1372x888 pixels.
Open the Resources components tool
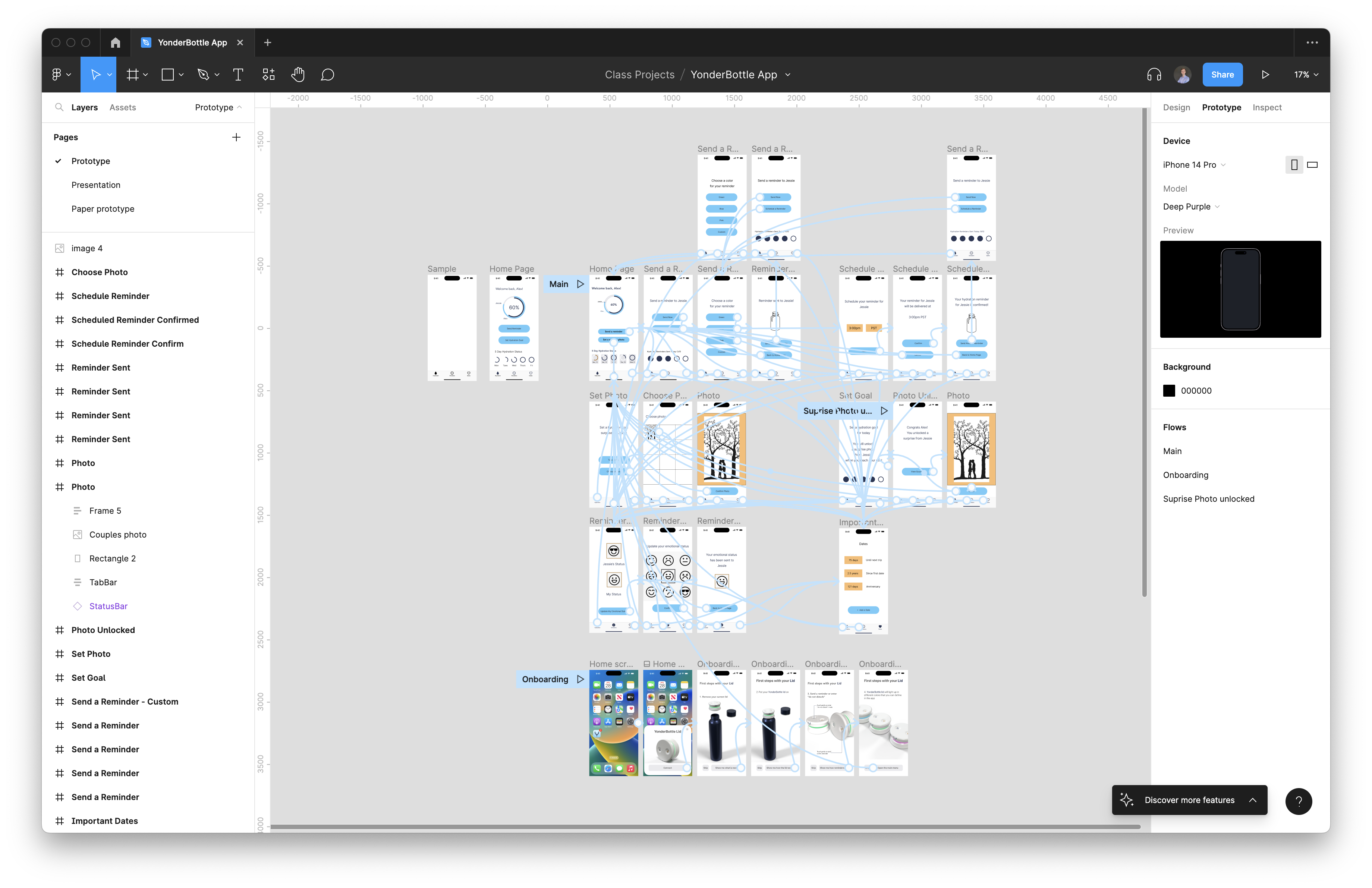[x=269, y=74]
